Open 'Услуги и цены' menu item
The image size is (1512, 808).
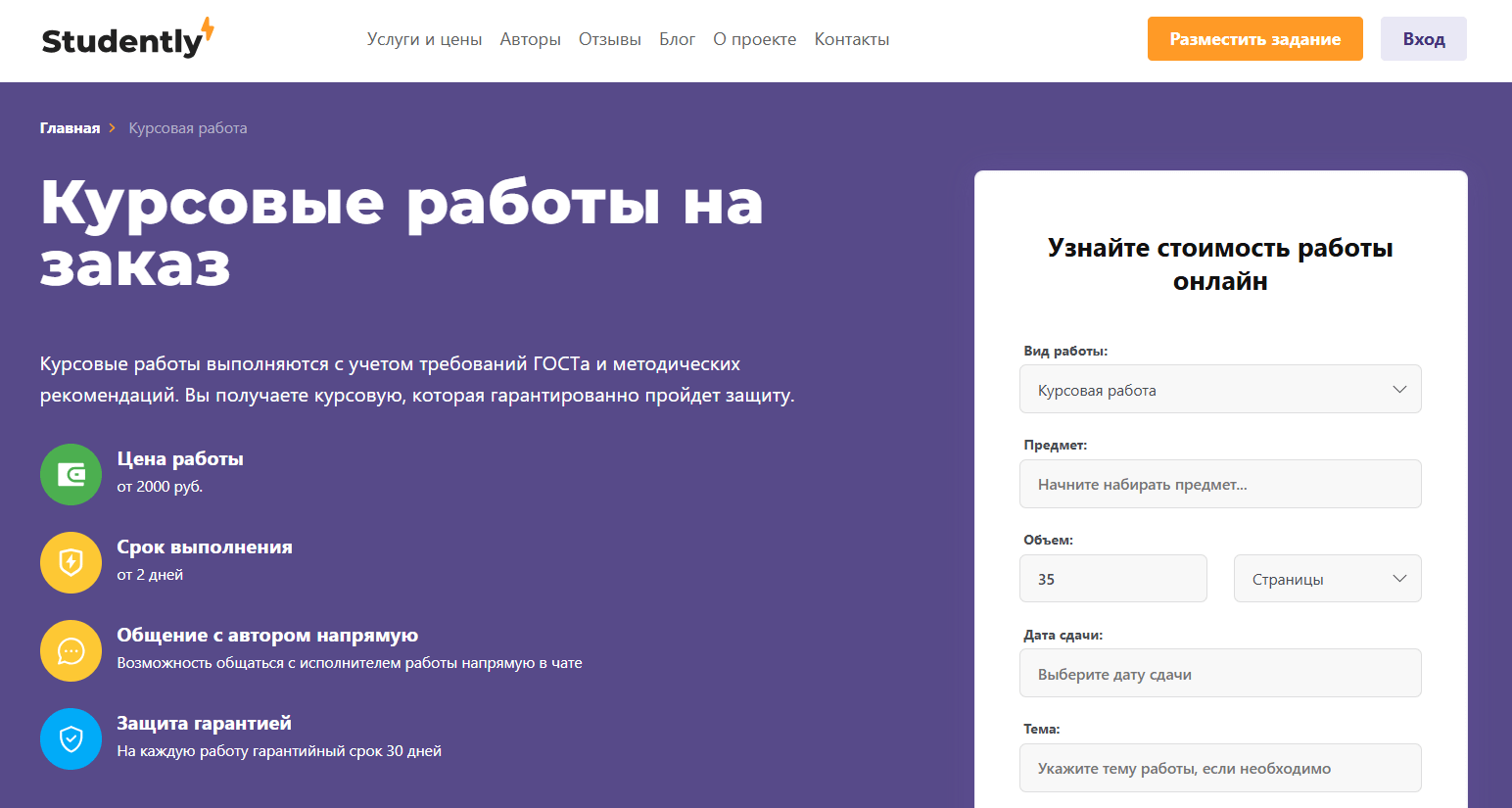(x=424, y=39)
